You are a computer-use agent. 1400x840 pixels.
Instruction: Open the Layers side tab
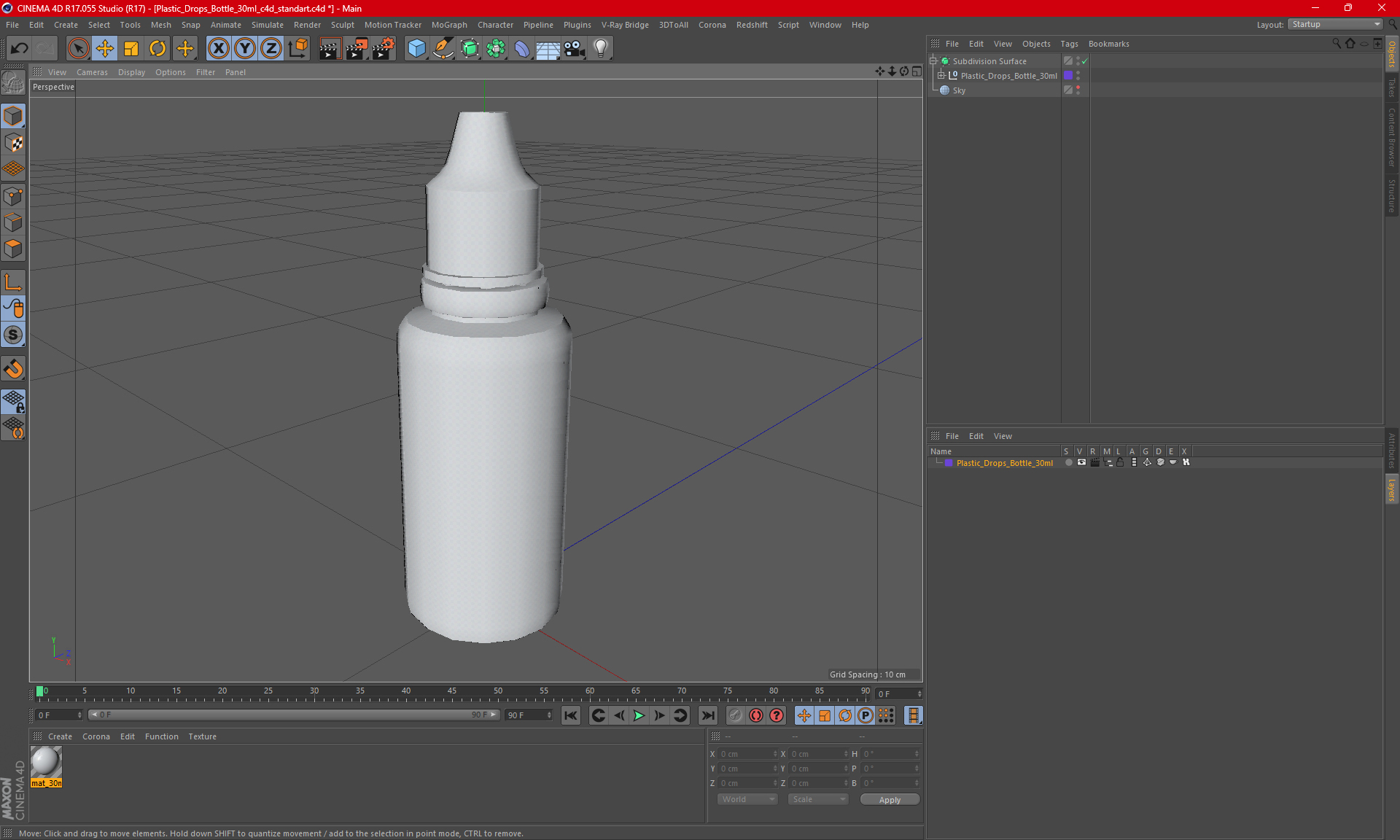1391,489
